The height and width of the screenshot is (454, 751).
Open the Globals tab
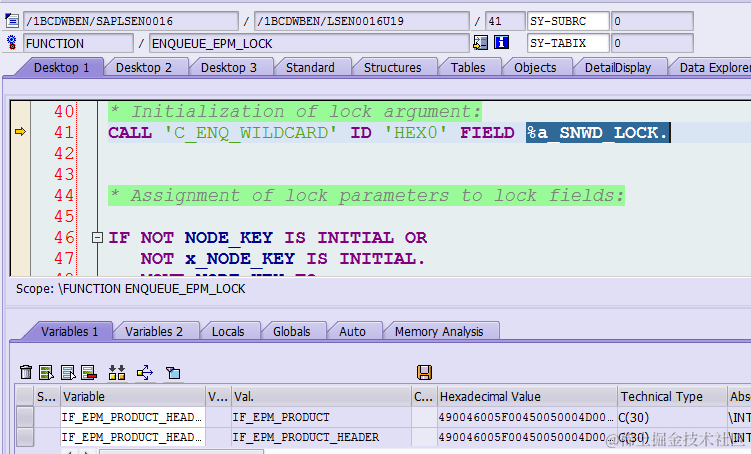[292, 331]
